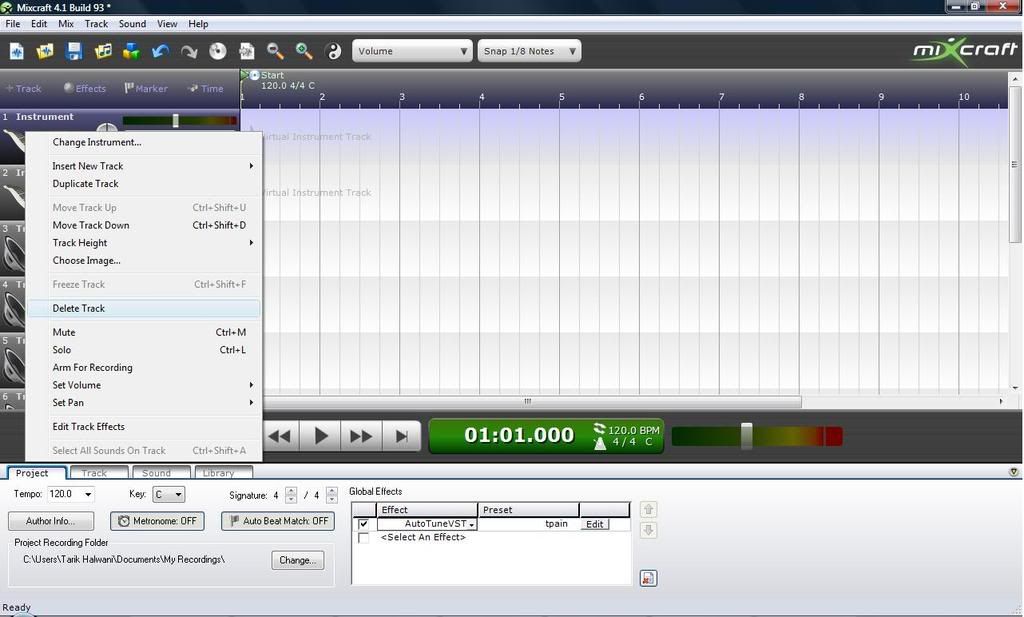This screenshot has width=1024, height=617.
Task: Click the fast forward transport button
Action: point(361,436)
